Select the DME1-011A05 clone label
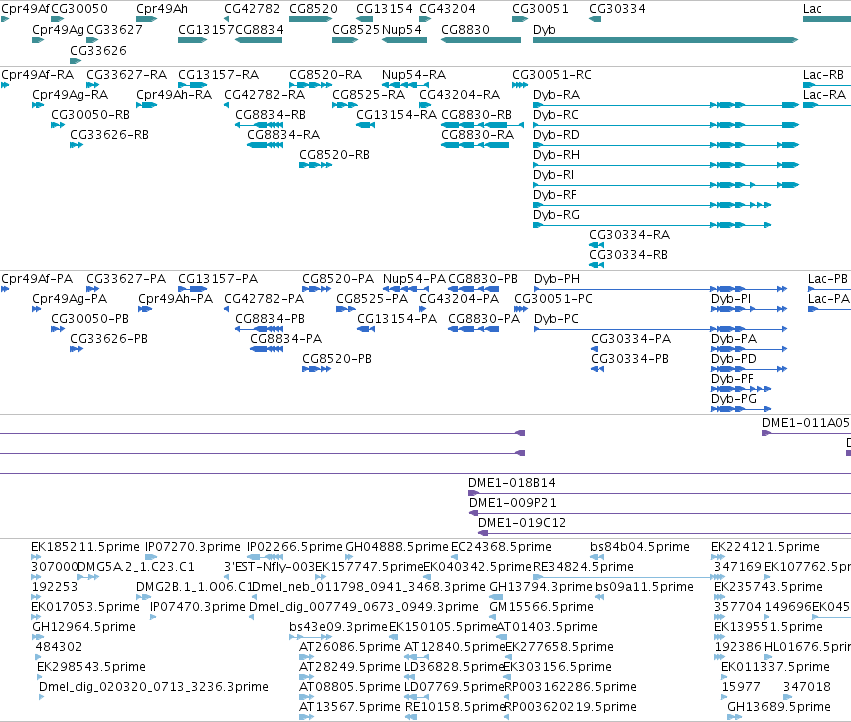Image resolution: width=851 pixels, height=722 pixels. [x=806, y=423]
